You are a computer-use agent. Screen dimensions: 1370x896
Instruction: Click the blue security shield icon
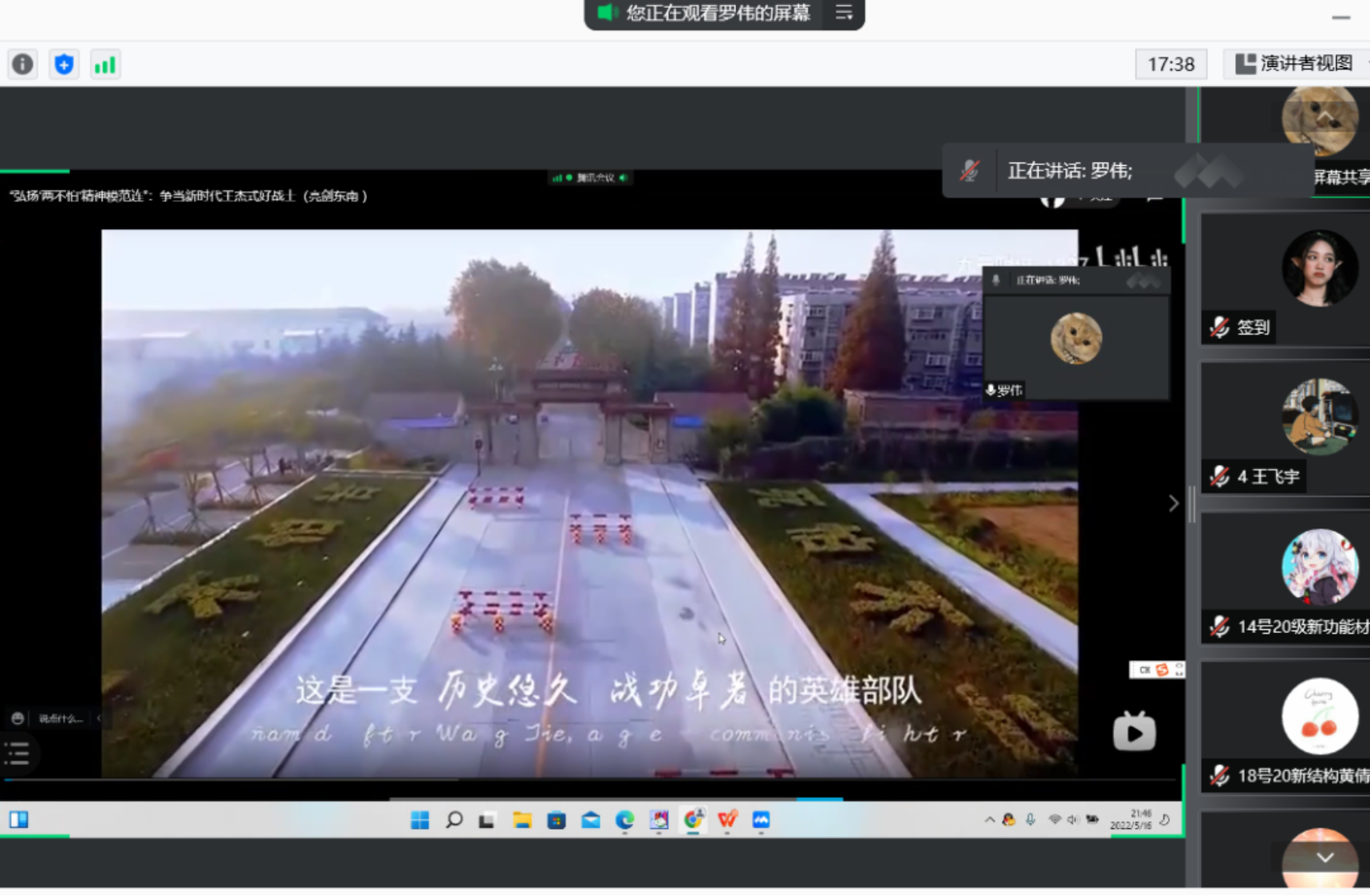64,64
